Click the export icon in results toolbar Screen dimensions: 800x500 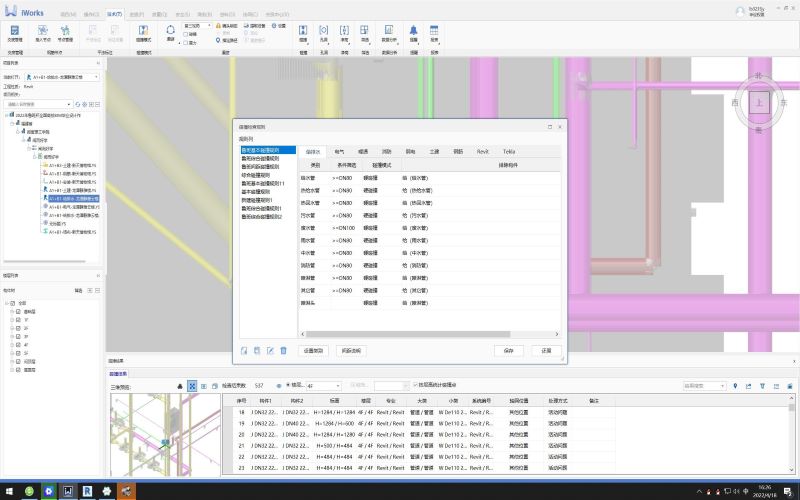tap(748, 386)
